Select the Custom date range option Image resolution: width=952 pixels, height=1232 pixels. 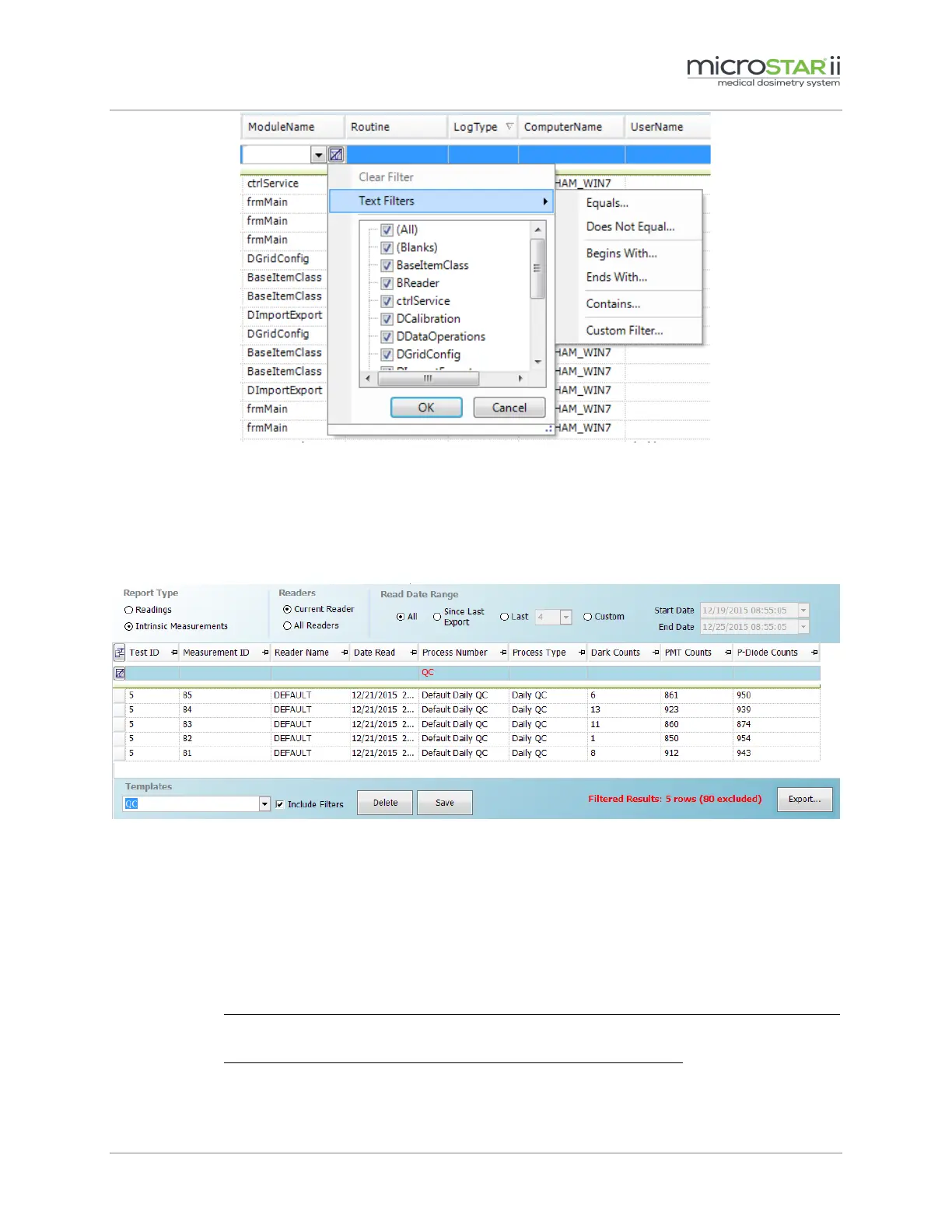[x=588, y=617]
